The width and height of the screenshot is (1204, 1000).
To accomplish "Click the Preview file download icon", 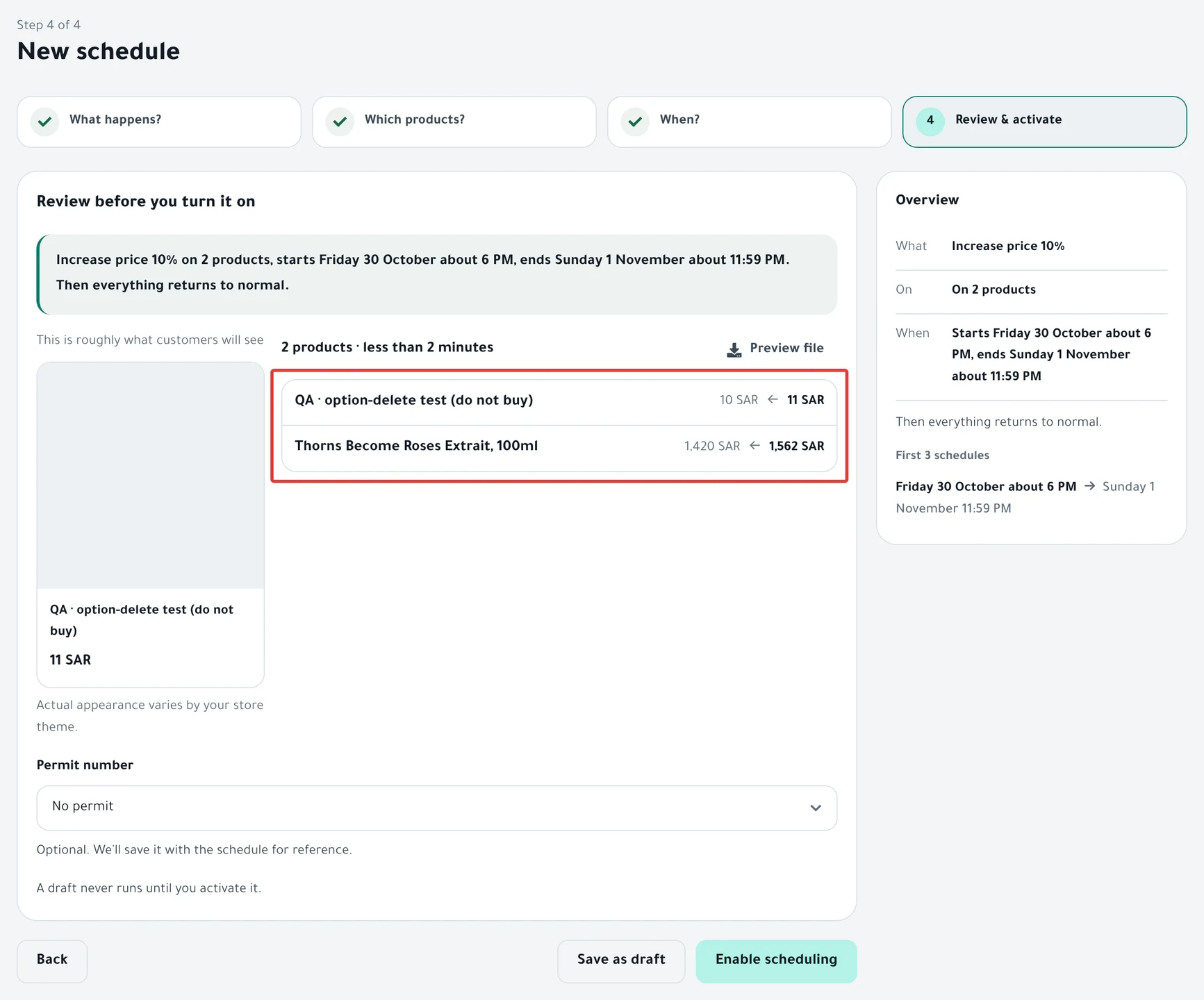I will (x=734, y=349).
